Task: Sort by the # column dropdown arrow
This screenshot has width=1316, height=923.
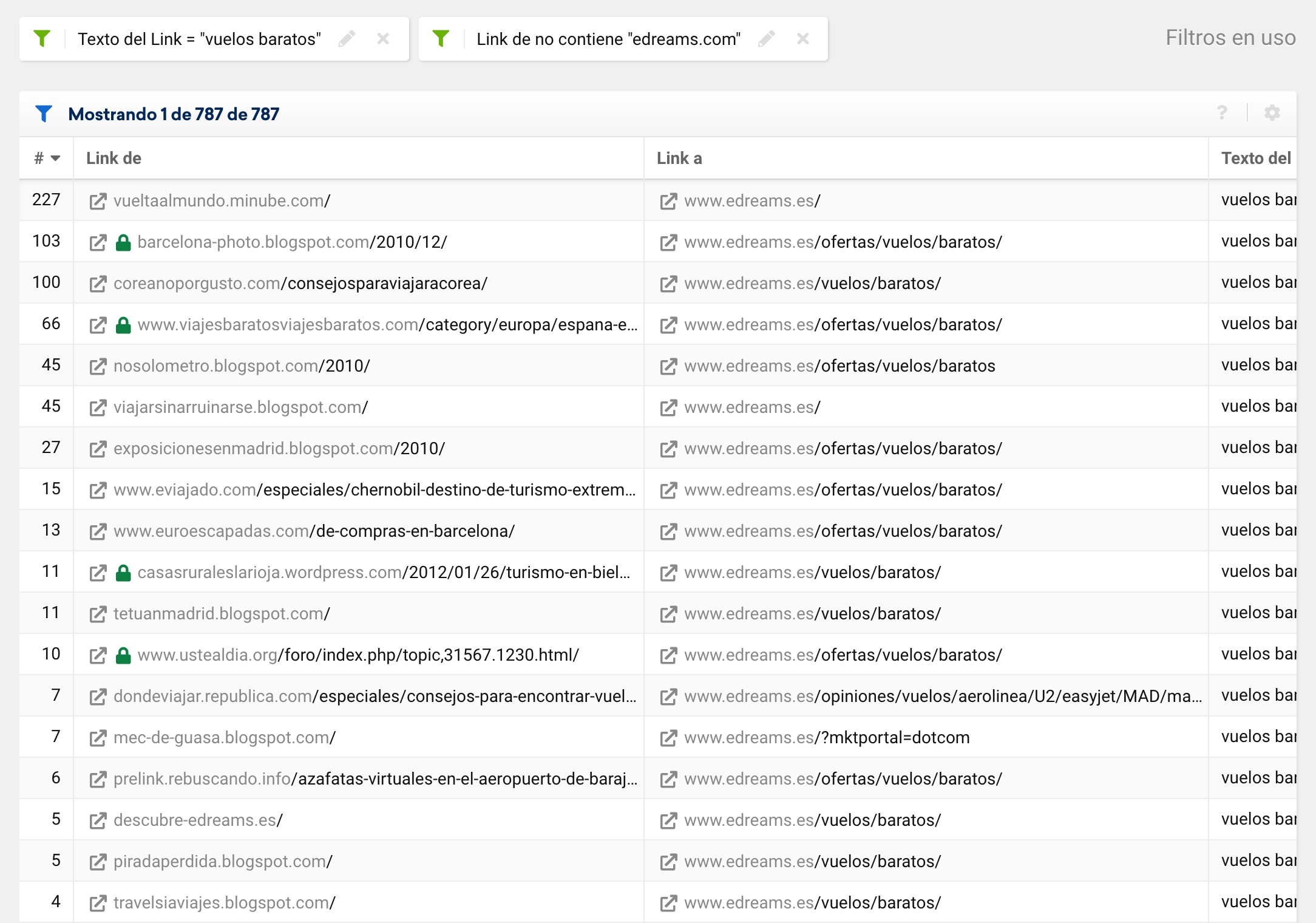Action: click(x=55, y=158)
